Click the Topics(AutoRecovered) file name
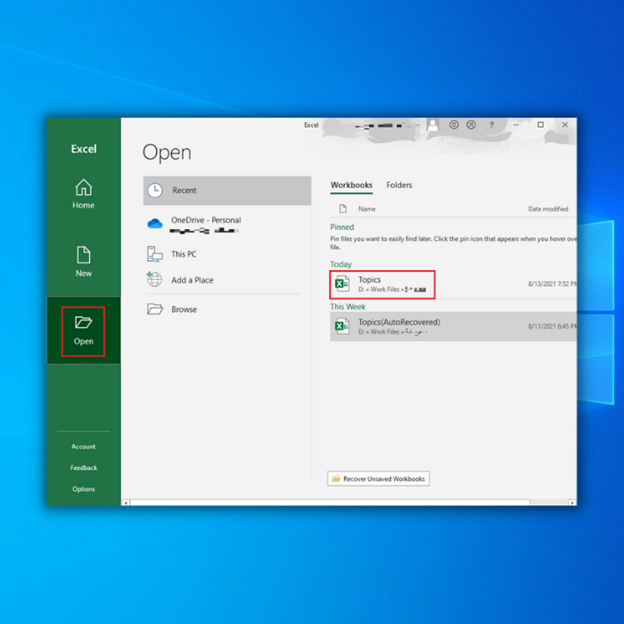Screen dimensions: 624x624 tap(399, 322)
